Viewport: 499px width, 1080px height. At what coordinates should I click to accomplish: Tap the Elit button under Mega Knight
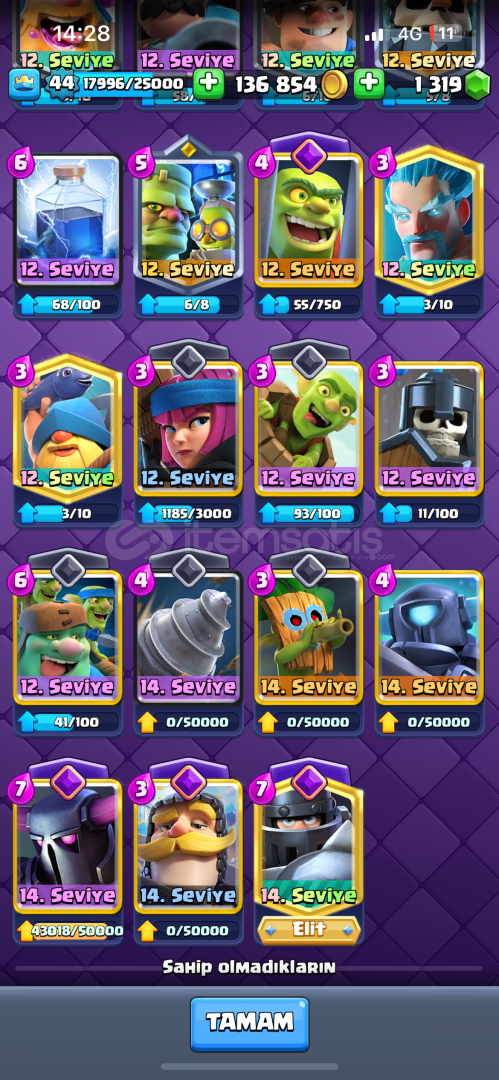tap(309, 930)
